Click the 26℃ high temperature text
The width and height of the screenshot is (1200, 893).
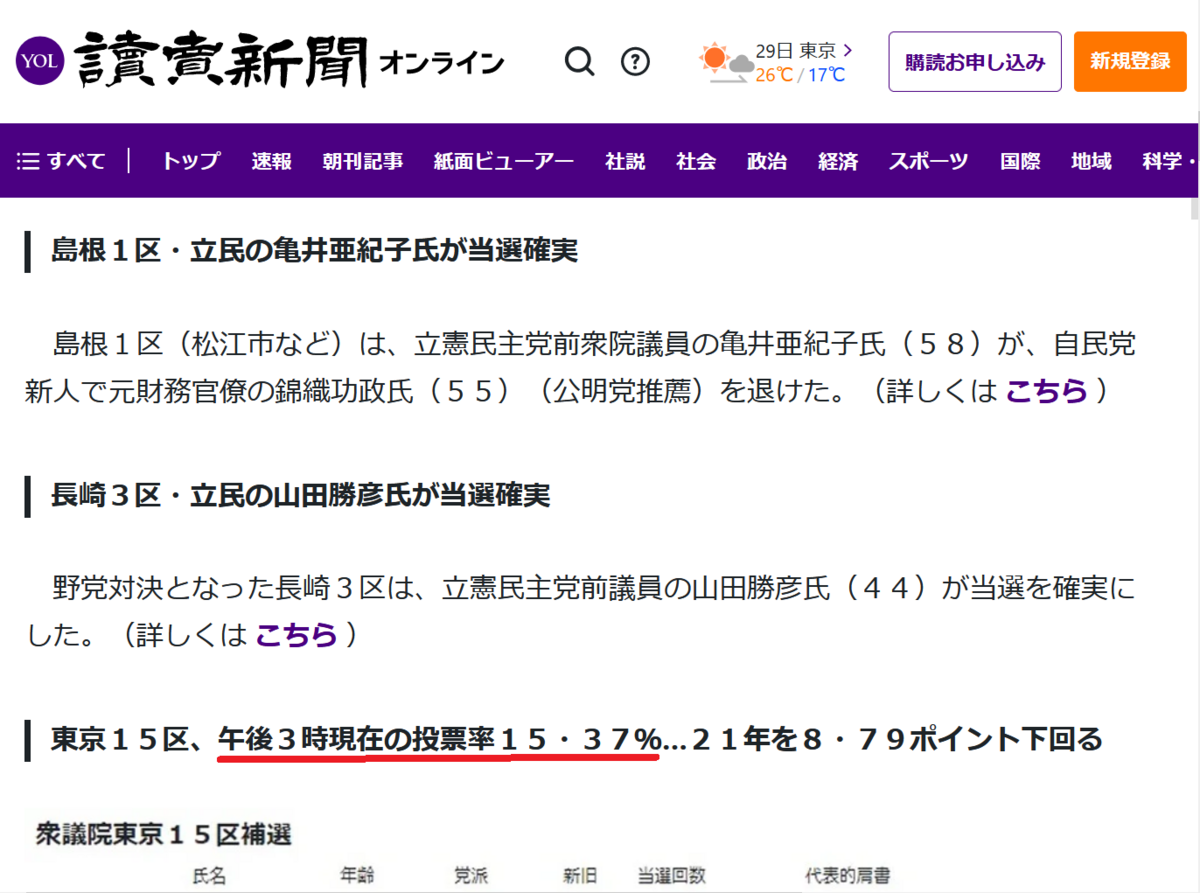click(x=774, y=75)
